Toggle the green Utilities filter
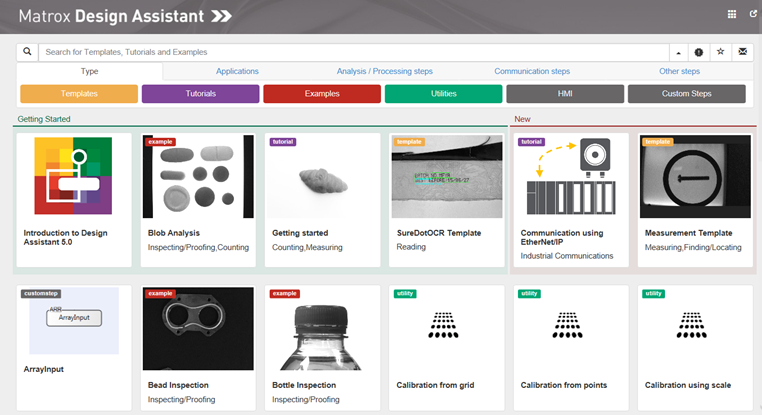The width and height of the screenshot is (762, 415). 444,94
